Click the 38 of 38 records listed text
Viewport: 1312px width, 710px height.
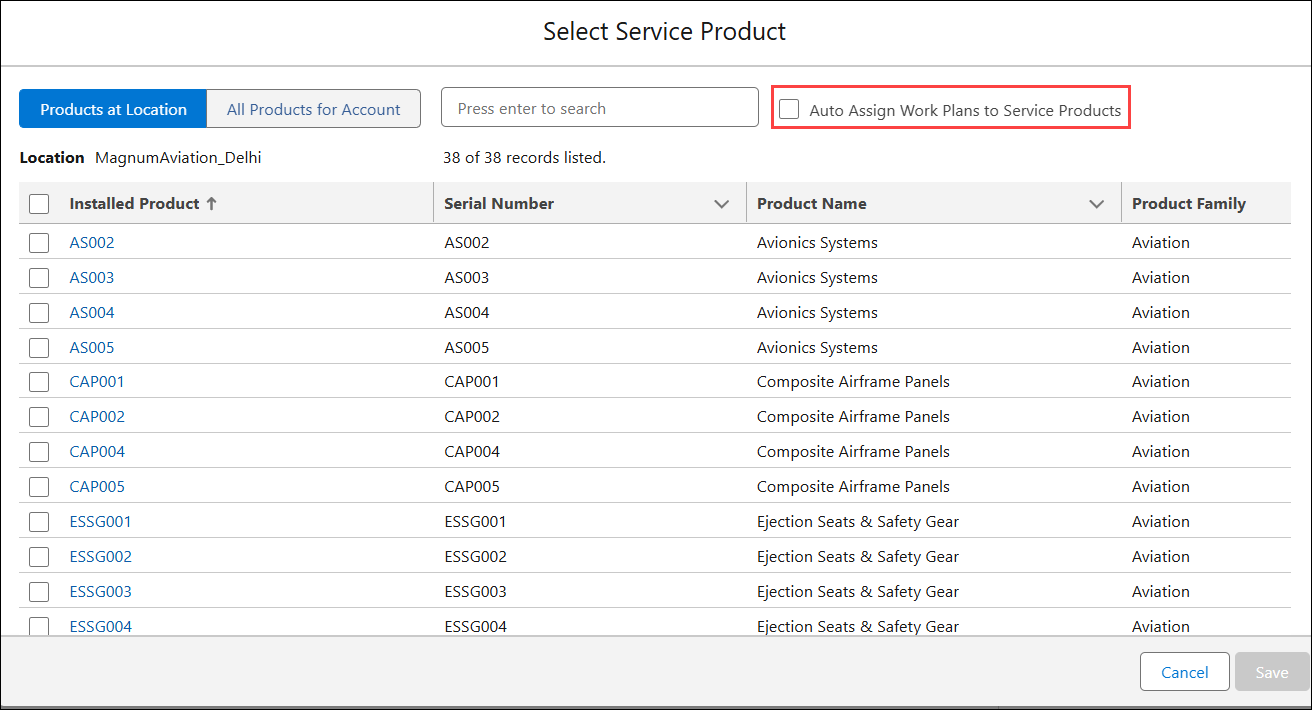tap(524, 157)
